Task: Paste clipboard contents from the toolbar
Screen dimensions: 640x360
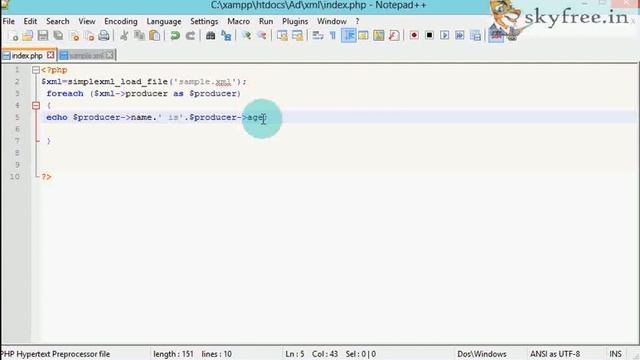Action: pyautogui.click(x=155, y=36)
